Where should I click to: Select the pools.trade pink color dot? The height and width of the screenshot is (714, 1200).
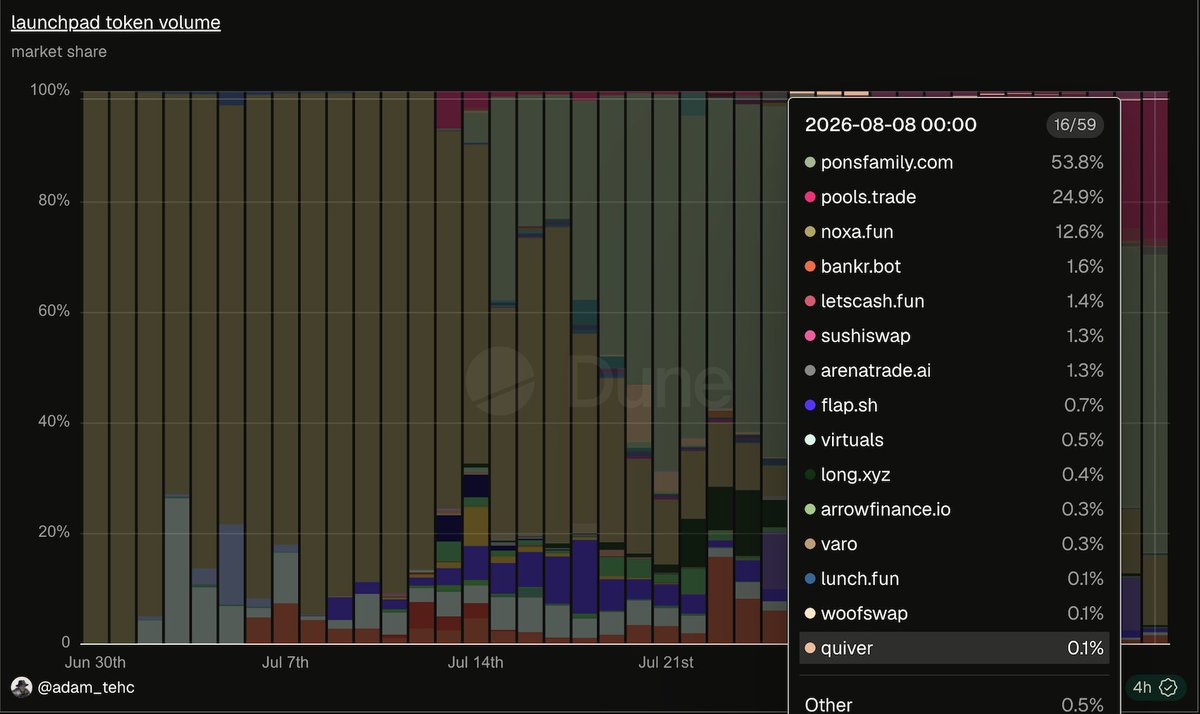point(810,197)
